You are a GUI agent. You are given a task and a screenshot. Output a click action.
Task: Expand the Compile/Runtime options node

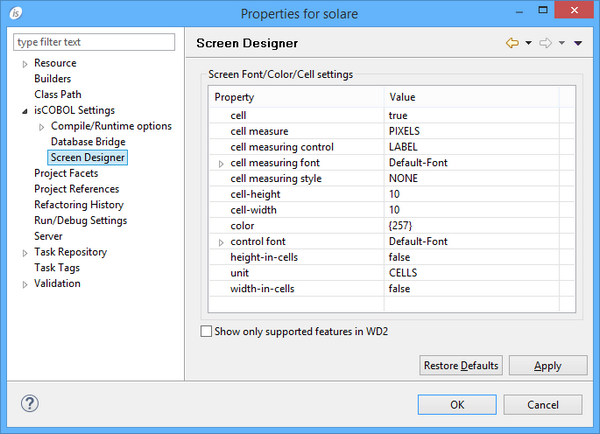tap(41, 127)
